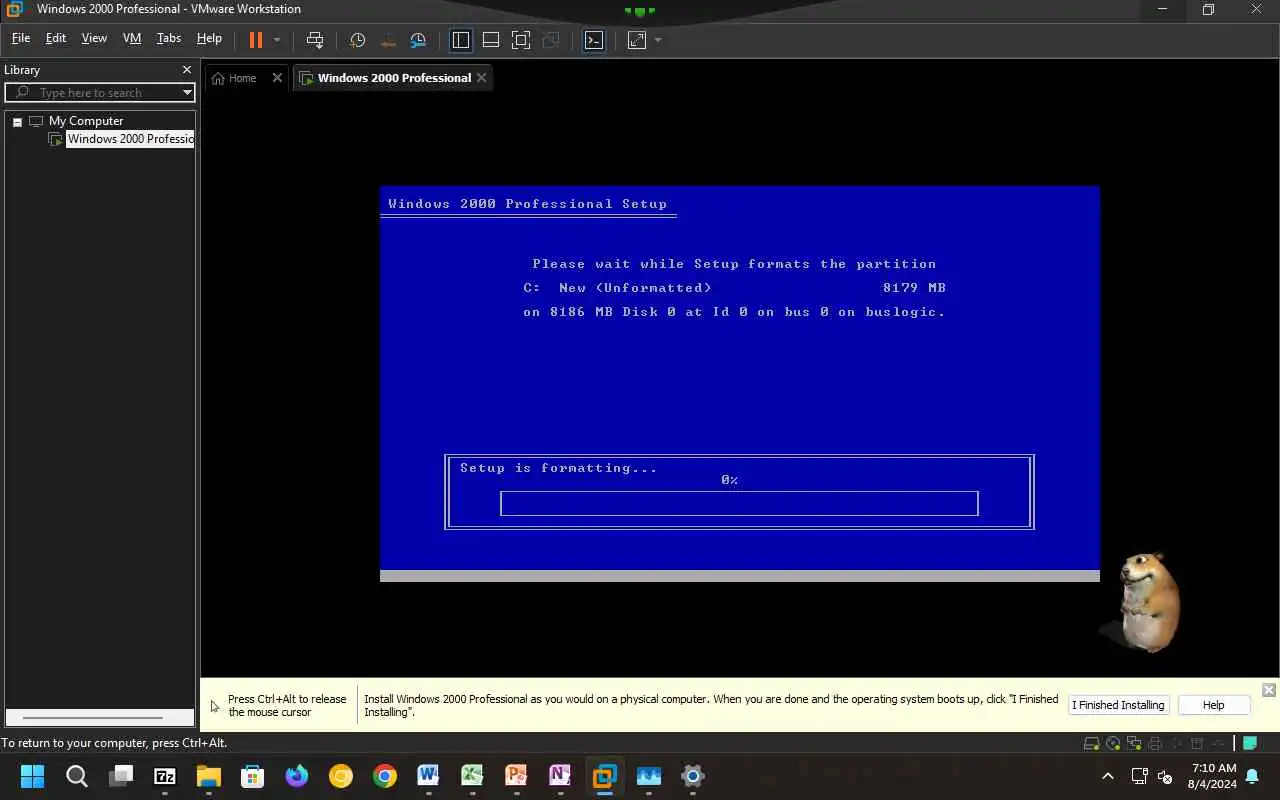Switch to the Windows 2000 Professional tab

(394, 78)
